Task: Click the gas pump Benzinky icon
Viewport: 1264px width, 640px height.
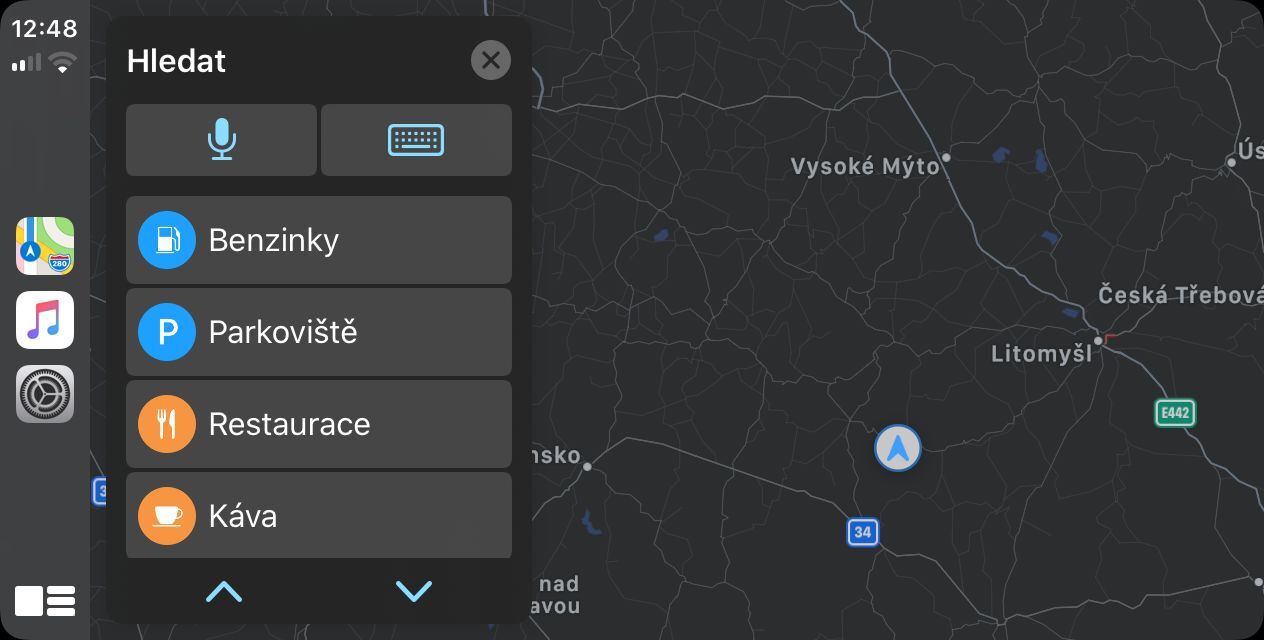Action: click(x=167, y=240)
